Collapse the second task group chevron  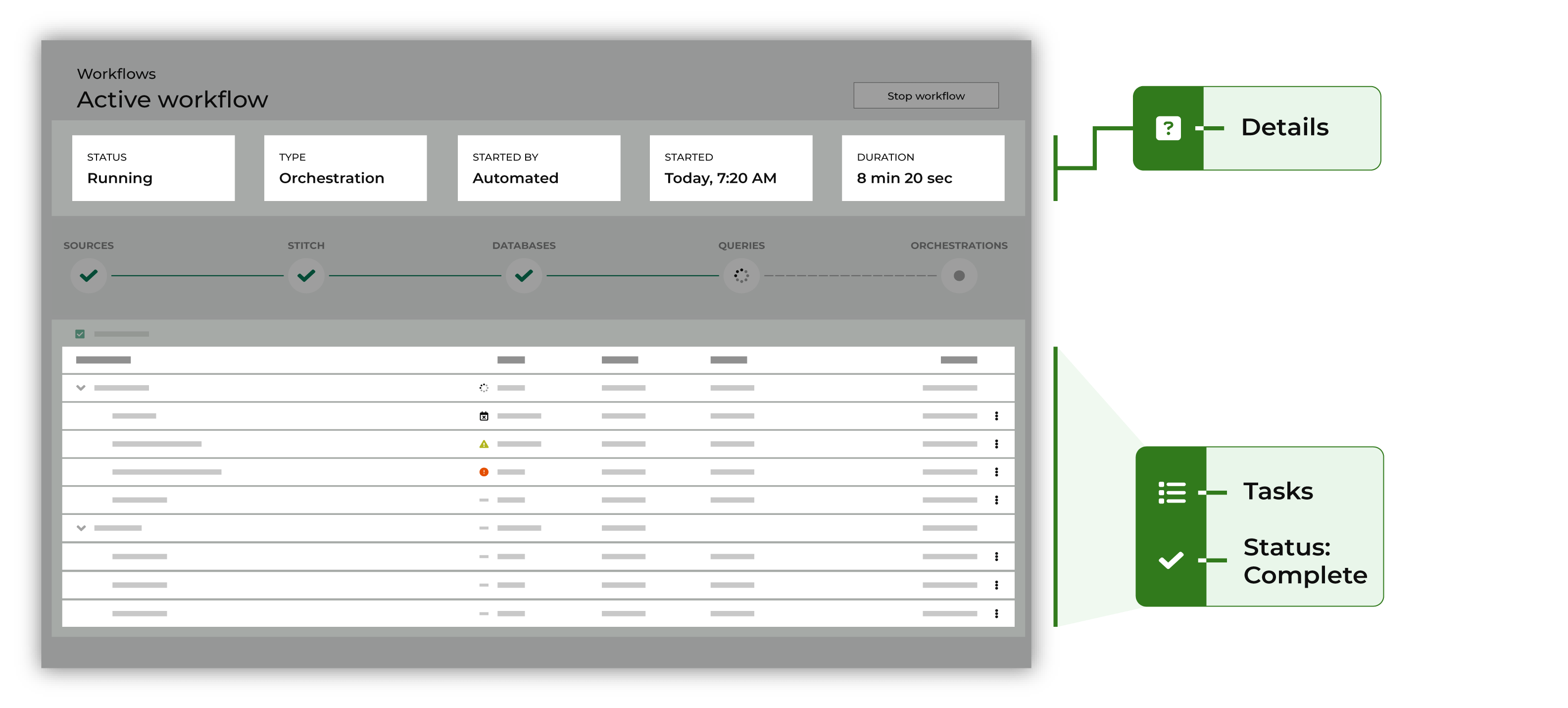point(81,528)
